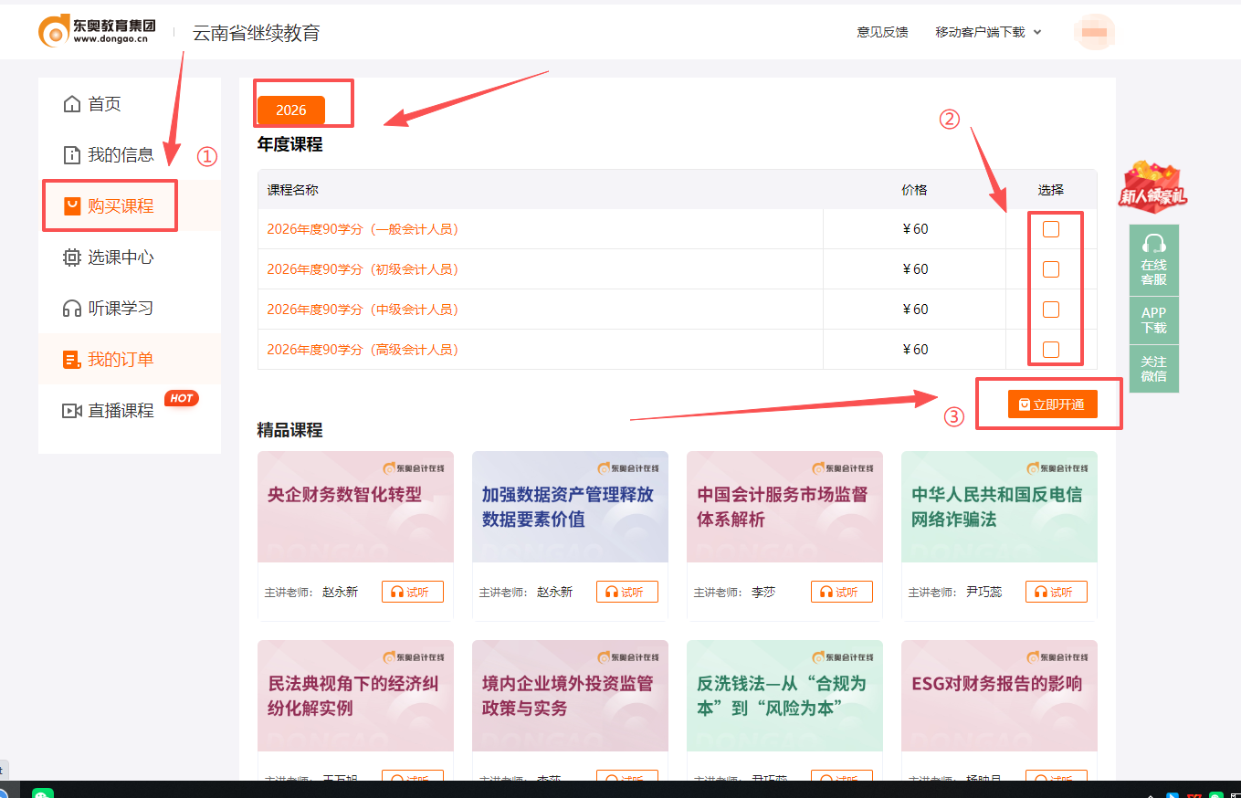Select the 首页 home icon in sidebar
This screenshot has width=1241, height=798.
[73, 103]
